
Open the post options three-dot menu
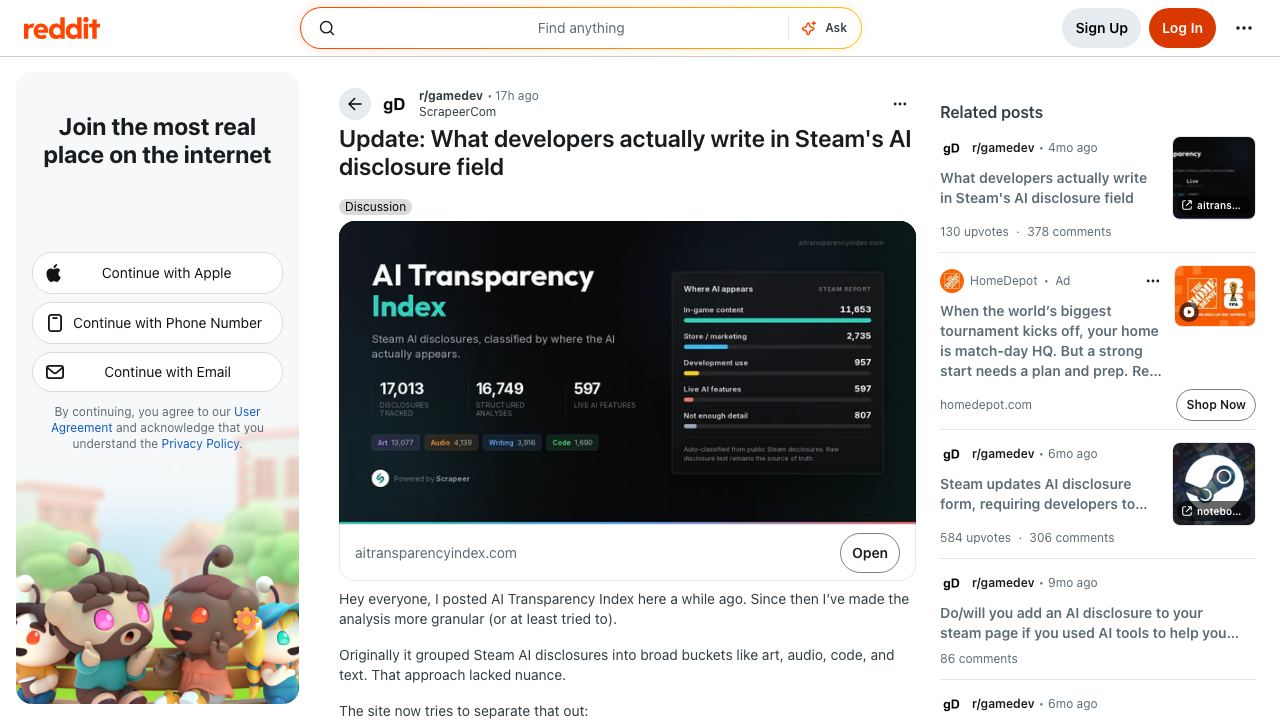tap(900, 104)
